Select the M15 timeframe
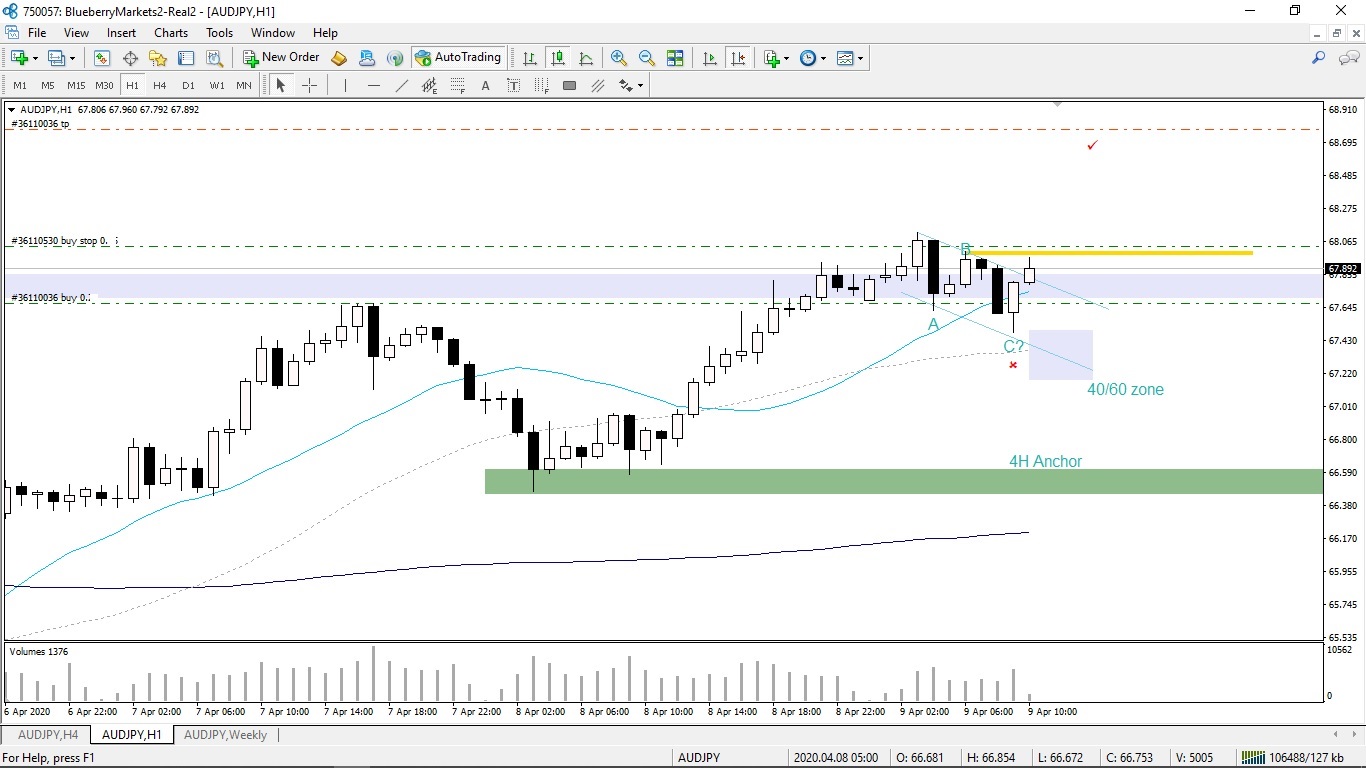Screen dimensions: 1366x768 coord(76,86)
